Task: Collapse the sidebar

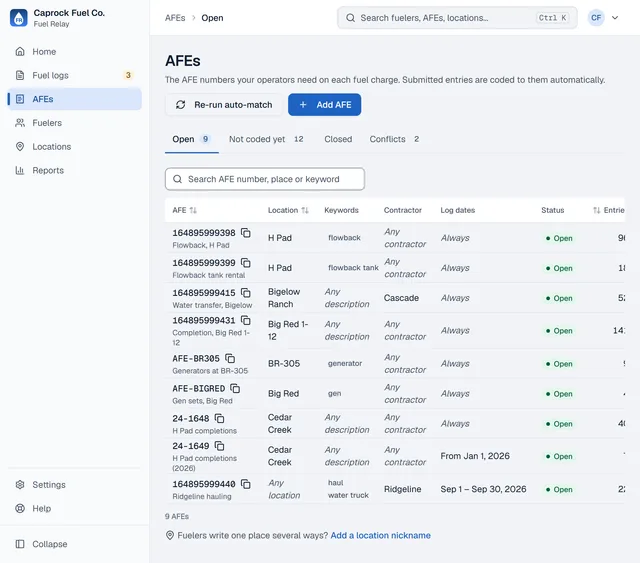Action: click(x=74, y=544)
